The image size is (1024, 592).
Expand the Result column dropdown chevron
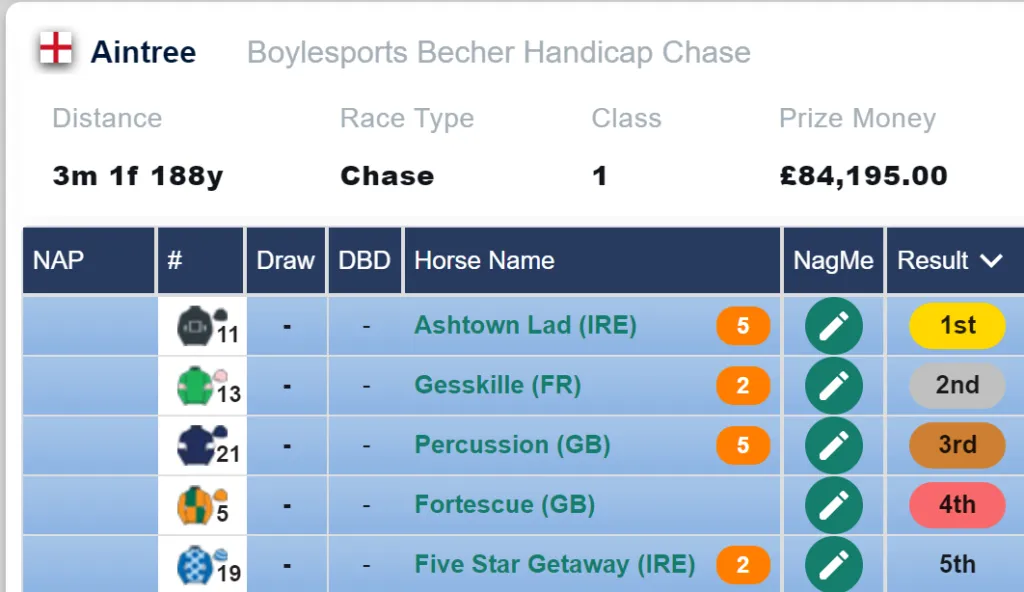(991, 261)
